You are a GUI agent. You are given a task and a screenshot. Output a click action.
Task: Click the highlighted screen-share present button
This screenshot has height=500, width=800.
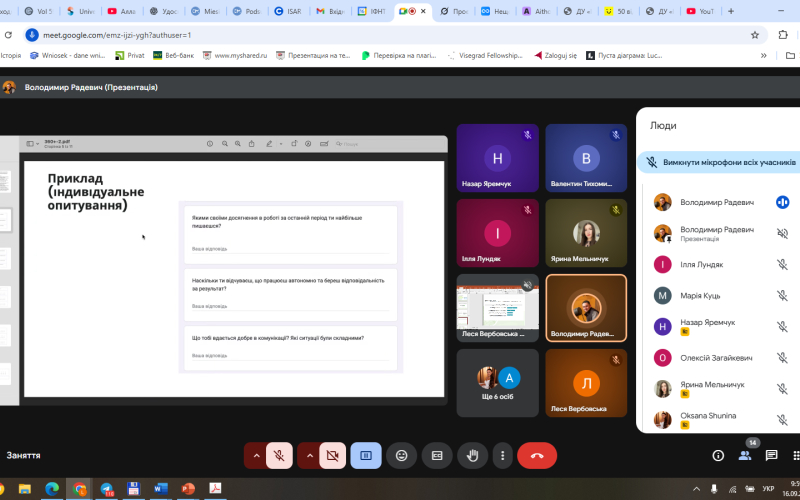(x=366, y=455)
